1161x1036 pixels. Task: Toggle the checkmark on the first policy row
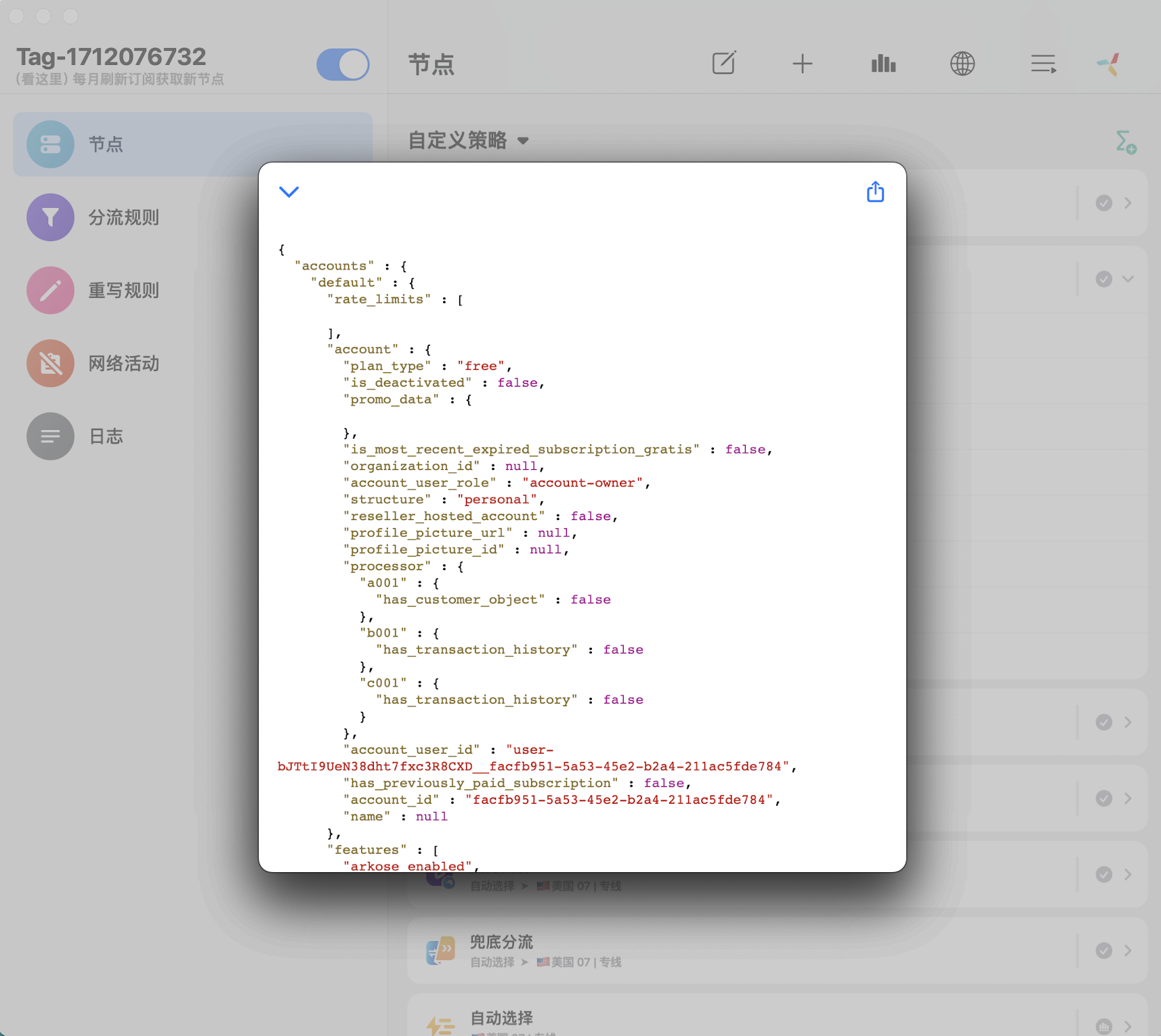click(x=1103, y=203)
